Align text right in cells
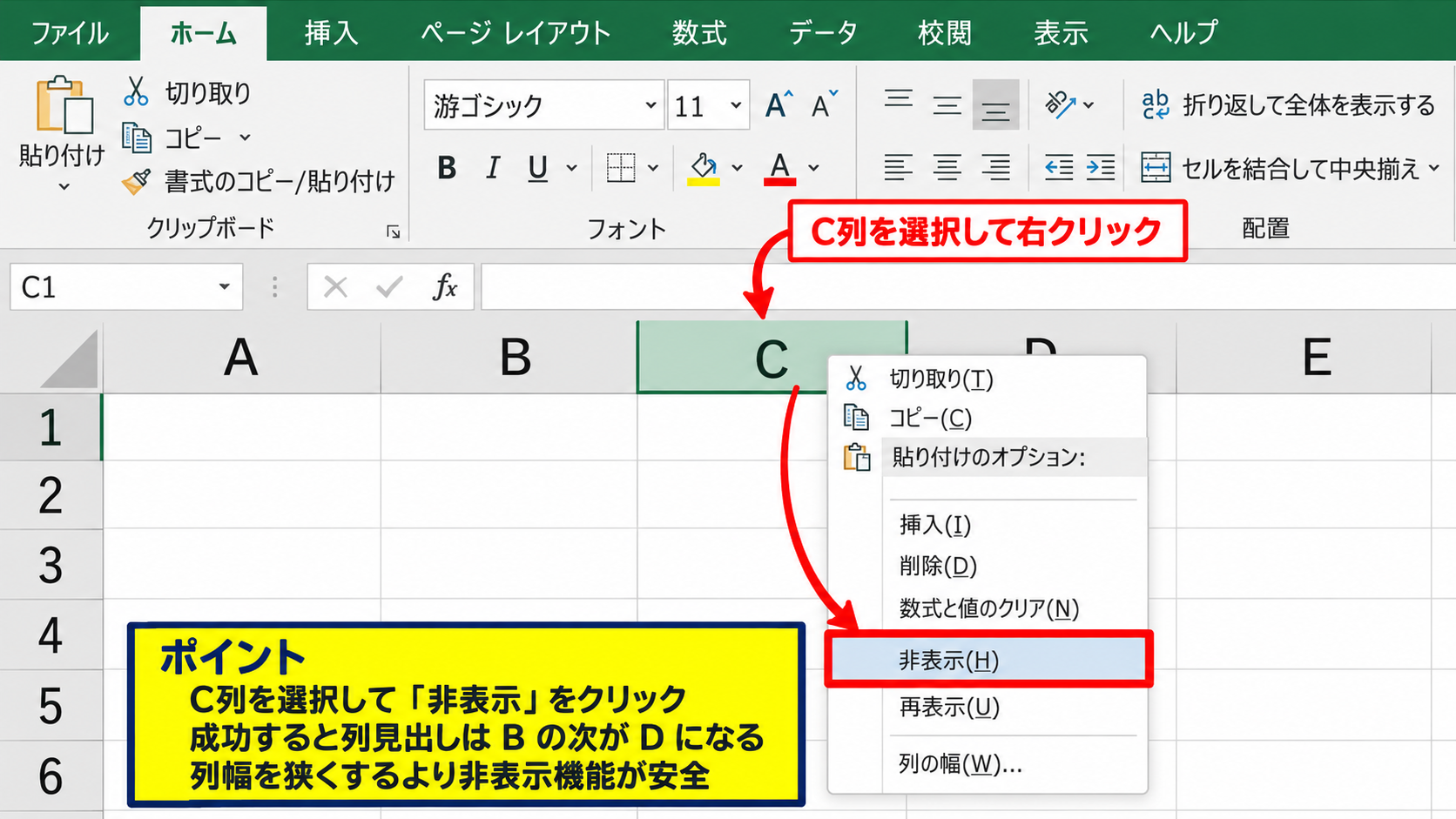The height and width of the screenshot is (819, 1456). pos(995,167)
